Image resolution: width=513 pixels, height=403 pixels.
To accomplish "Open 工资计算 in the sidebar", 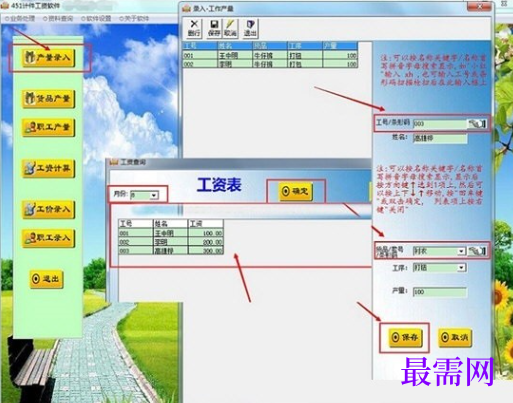I will (48, 168).
